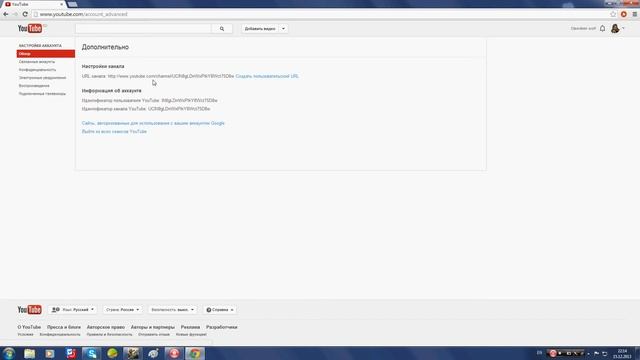The image size is (640, 360).
Task: Click the Условия footer link
Action: click(25, 335)
